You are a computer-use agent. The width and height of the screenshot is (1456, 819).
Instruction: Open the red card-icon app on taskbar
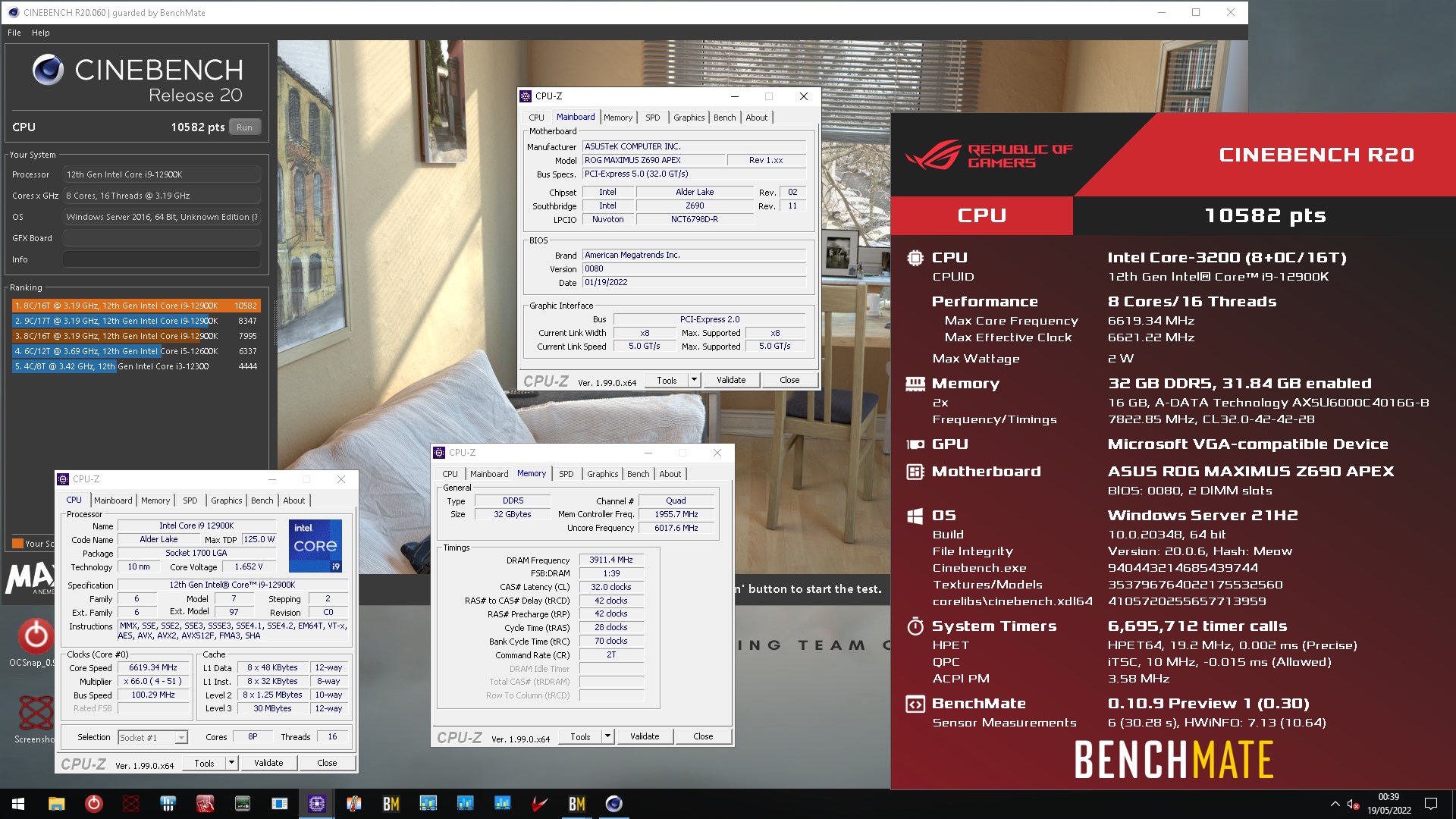tap(206, 804)
